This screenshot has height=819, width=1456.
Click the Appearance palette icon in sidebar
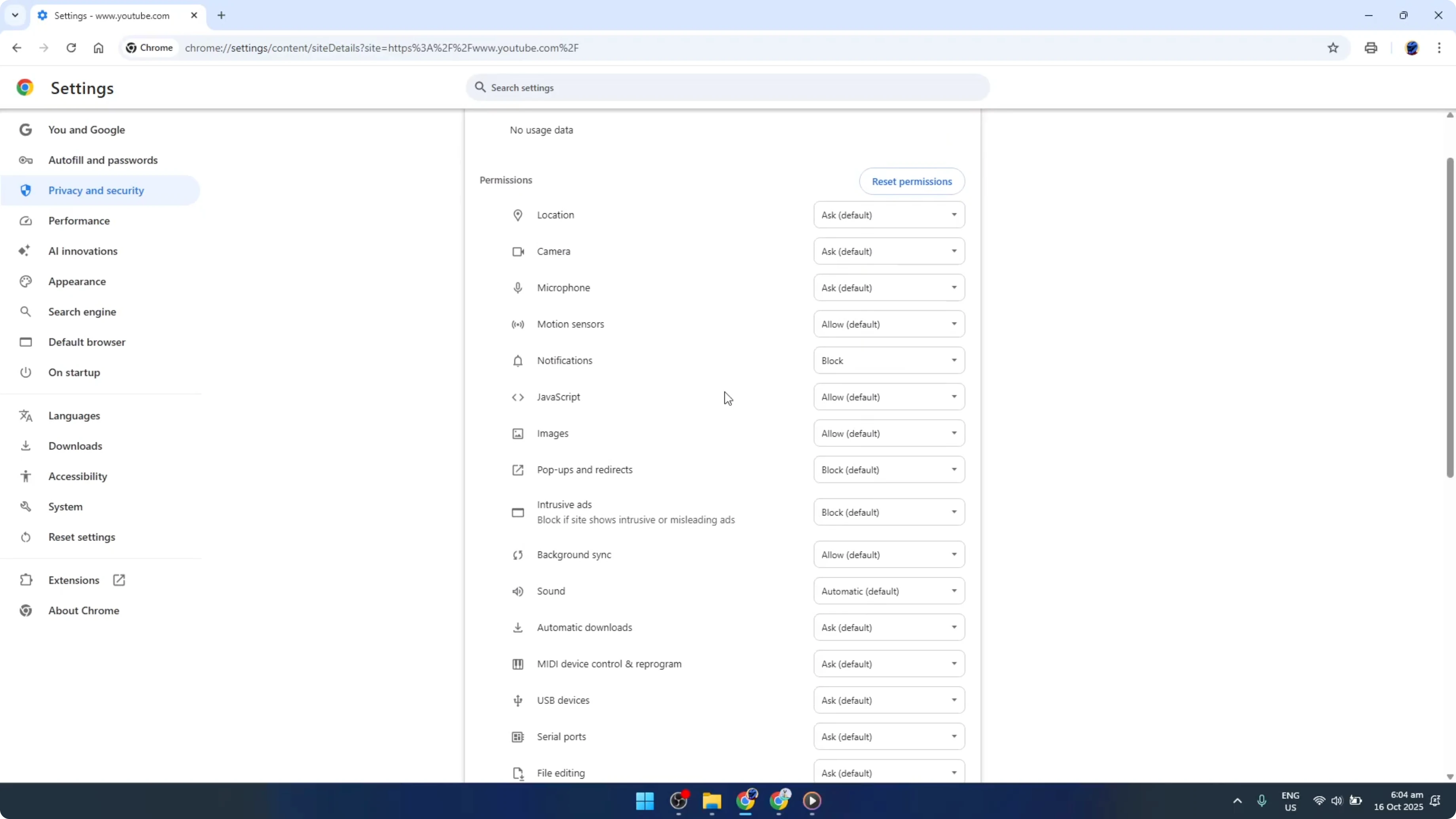click(25, 281)
